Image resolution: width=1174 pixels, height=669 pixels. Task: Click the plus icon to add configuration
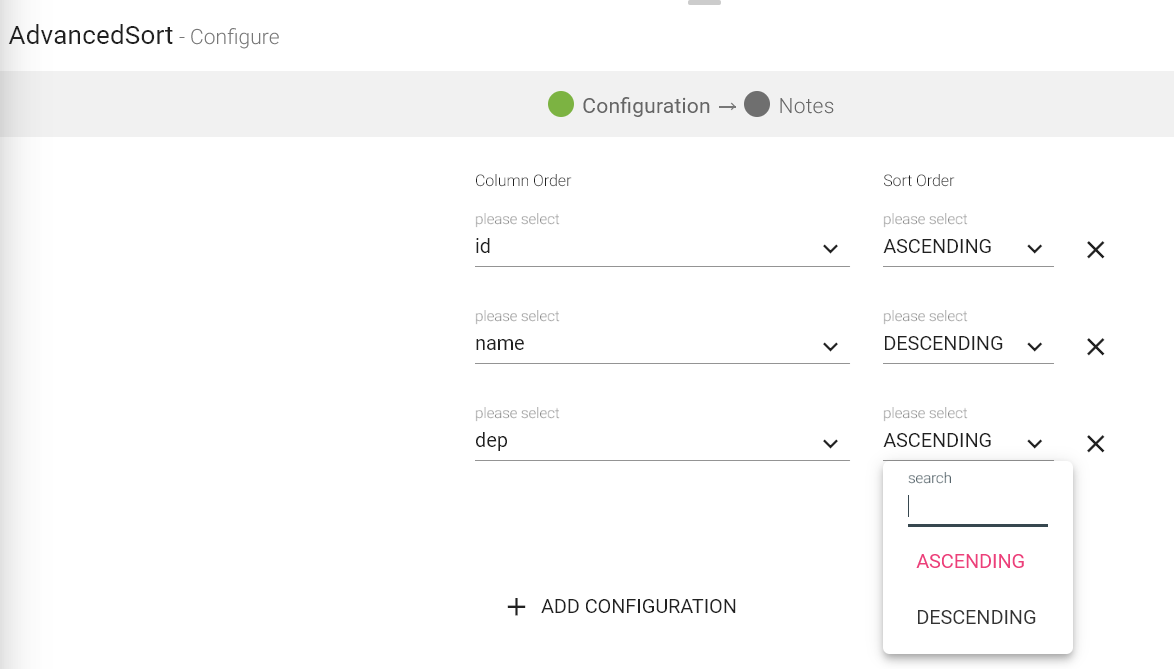[516, 607]
